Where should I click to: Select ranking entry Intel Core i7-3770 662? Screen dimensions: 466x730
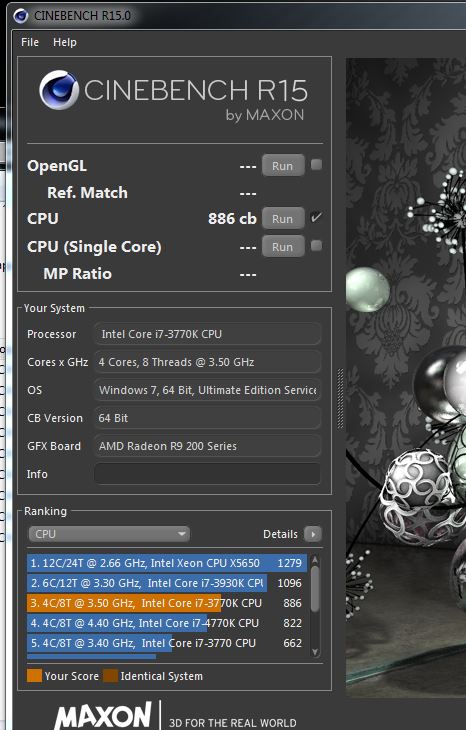tap(167, 643)
